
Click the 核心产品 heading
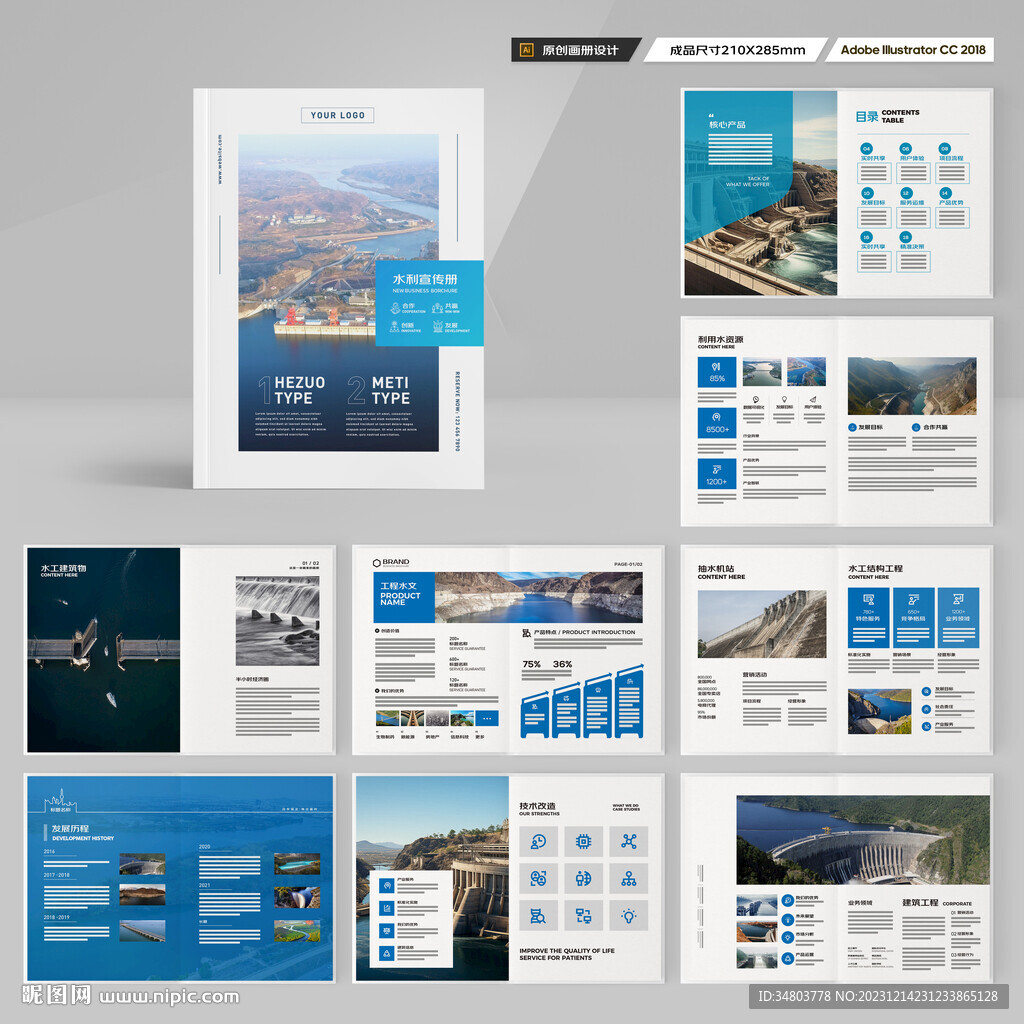click(x=727, y=124)
